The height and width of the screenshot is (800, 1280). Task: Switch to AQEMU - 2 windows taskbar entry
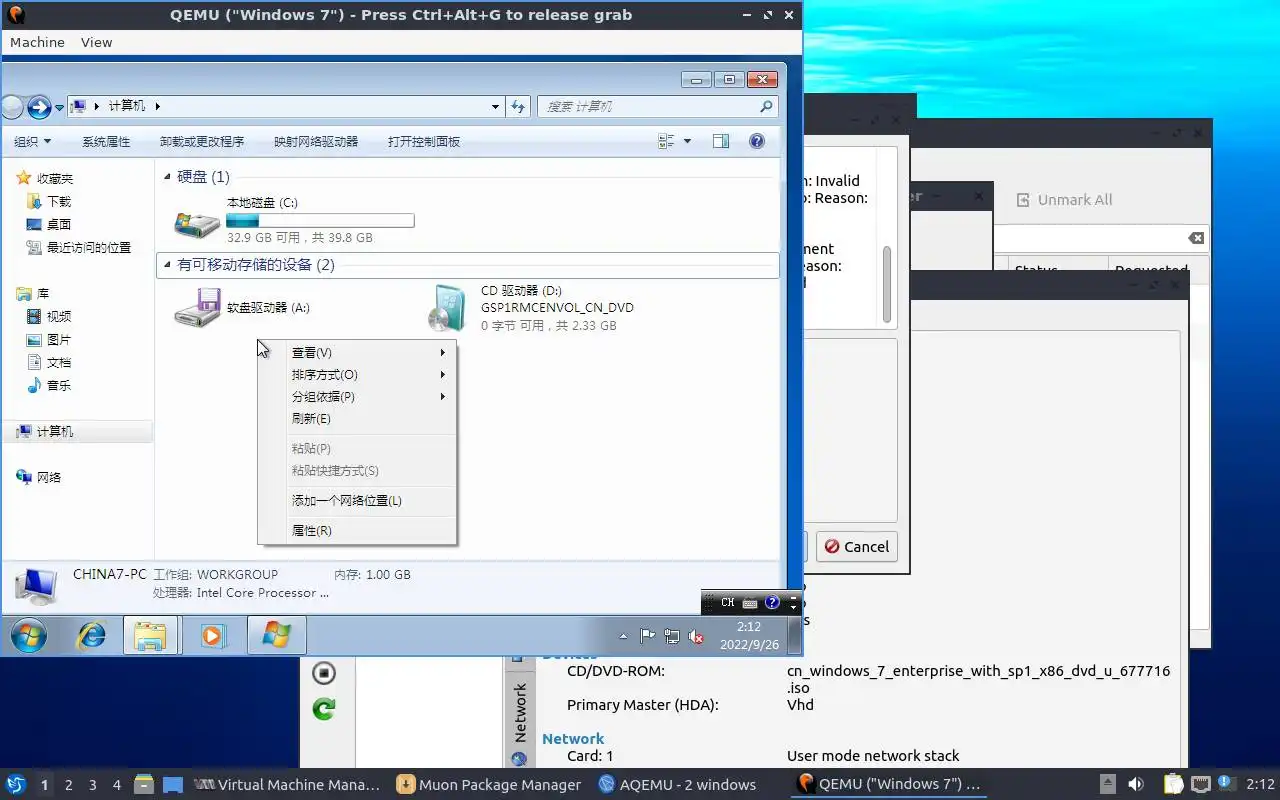coord(677,785)
